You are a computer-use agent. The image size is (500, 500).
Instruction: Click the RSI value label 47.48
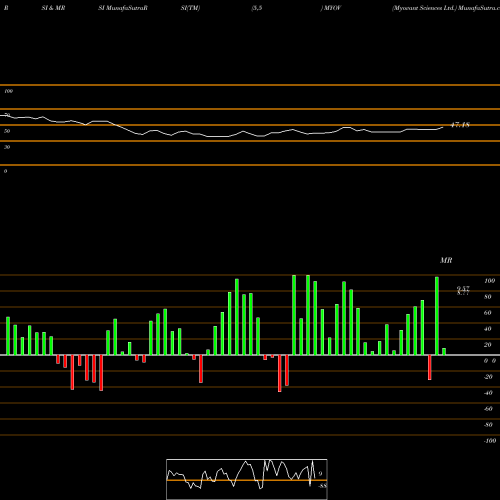point(460,125)
